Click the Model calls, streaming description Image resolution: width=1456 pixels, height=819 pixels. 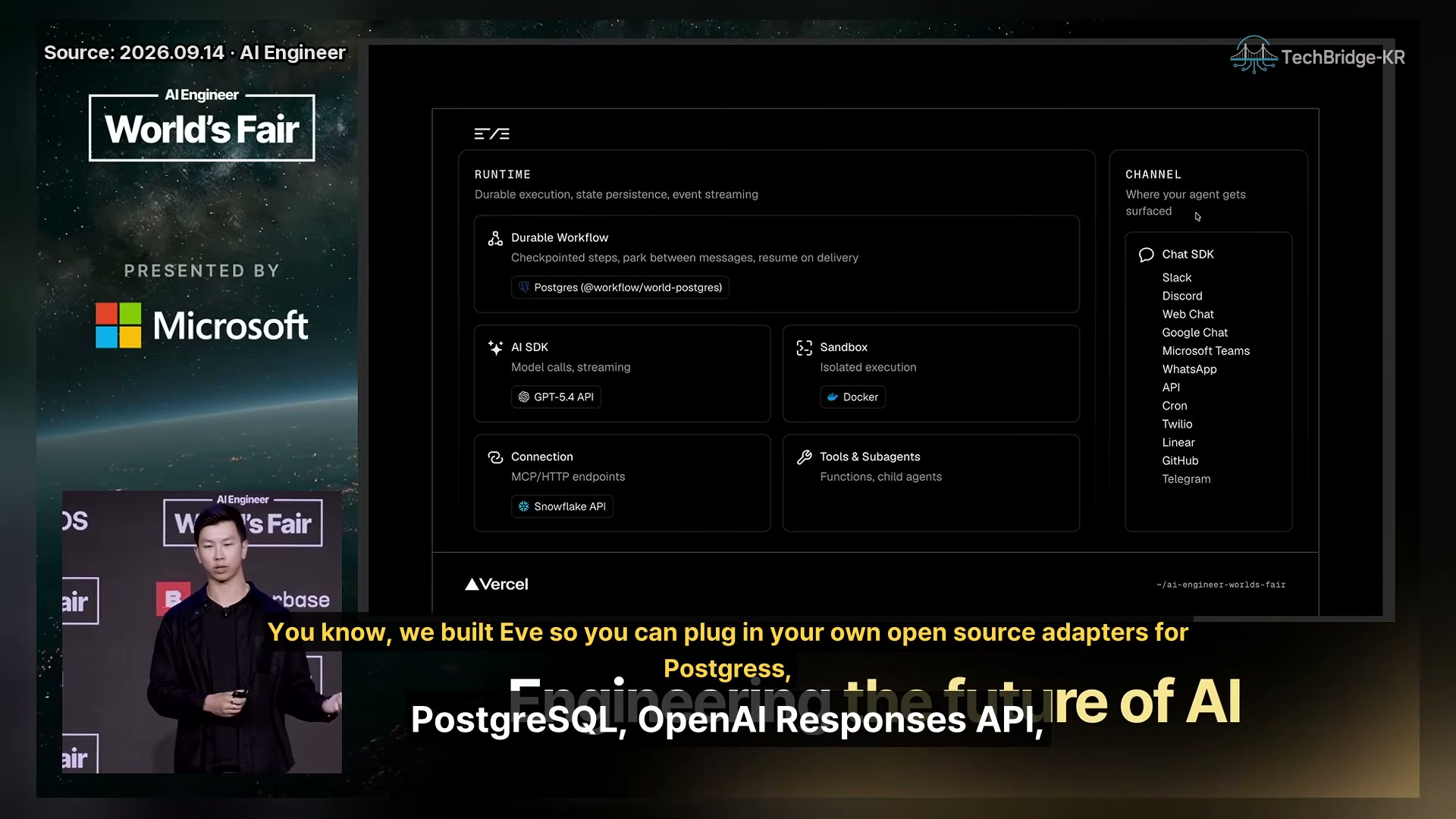pyautogui.click(x=570, y=367)
